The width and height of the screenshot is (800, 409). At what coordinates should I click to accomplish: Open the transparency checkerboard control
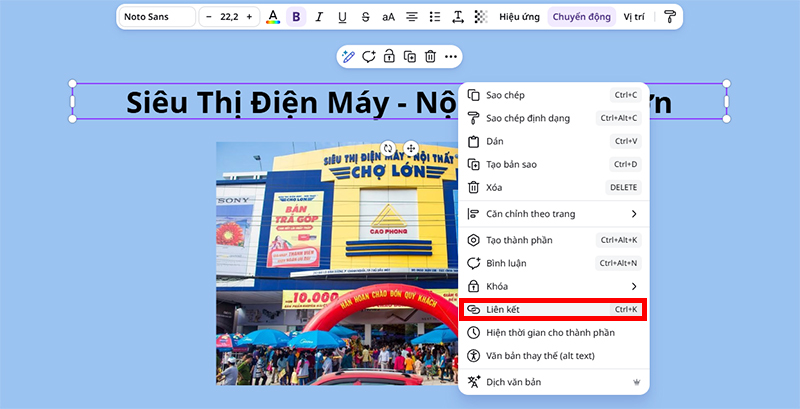481,17
